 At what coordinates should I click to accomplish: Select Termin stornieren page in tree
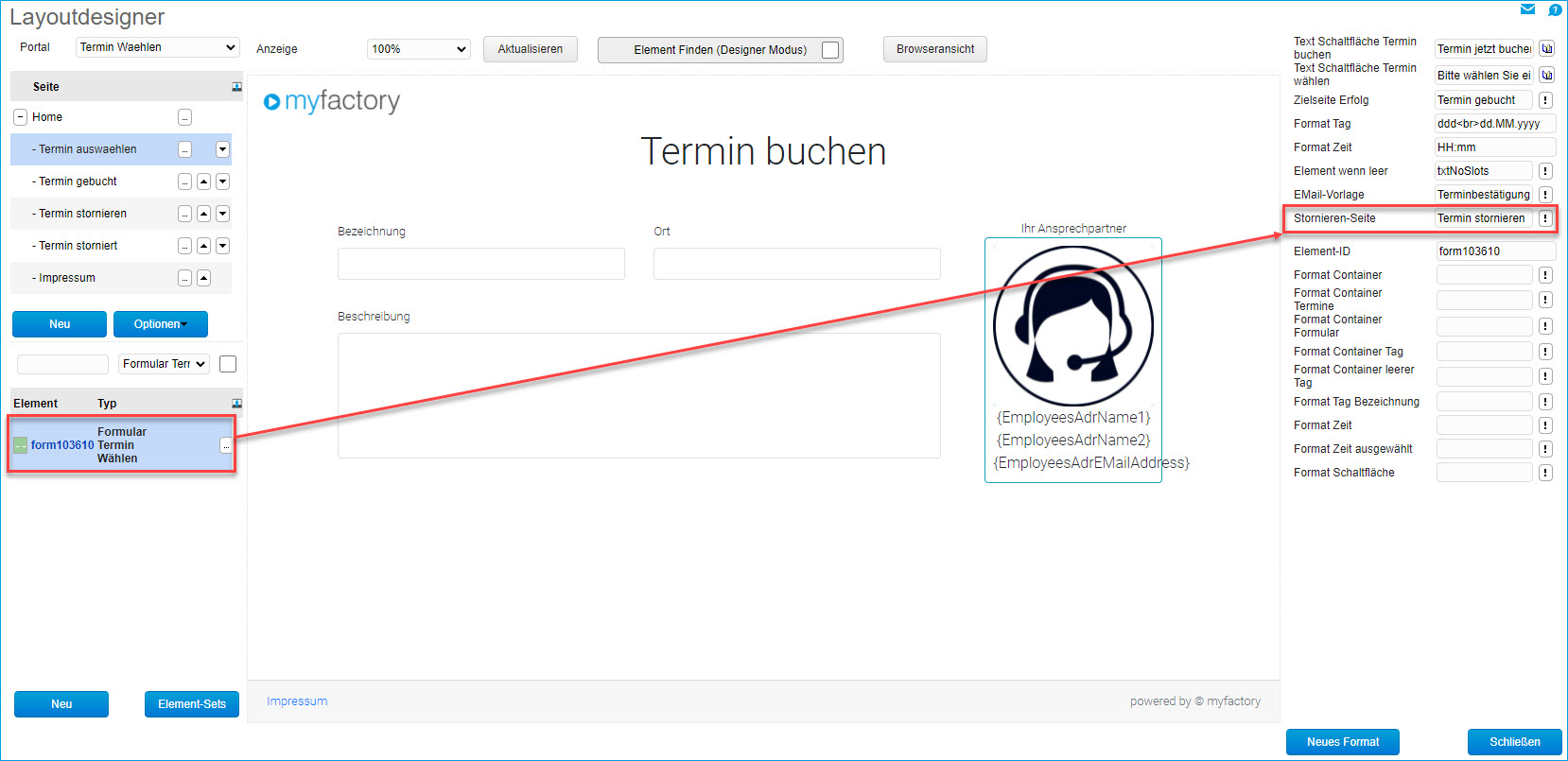[82, 214]
